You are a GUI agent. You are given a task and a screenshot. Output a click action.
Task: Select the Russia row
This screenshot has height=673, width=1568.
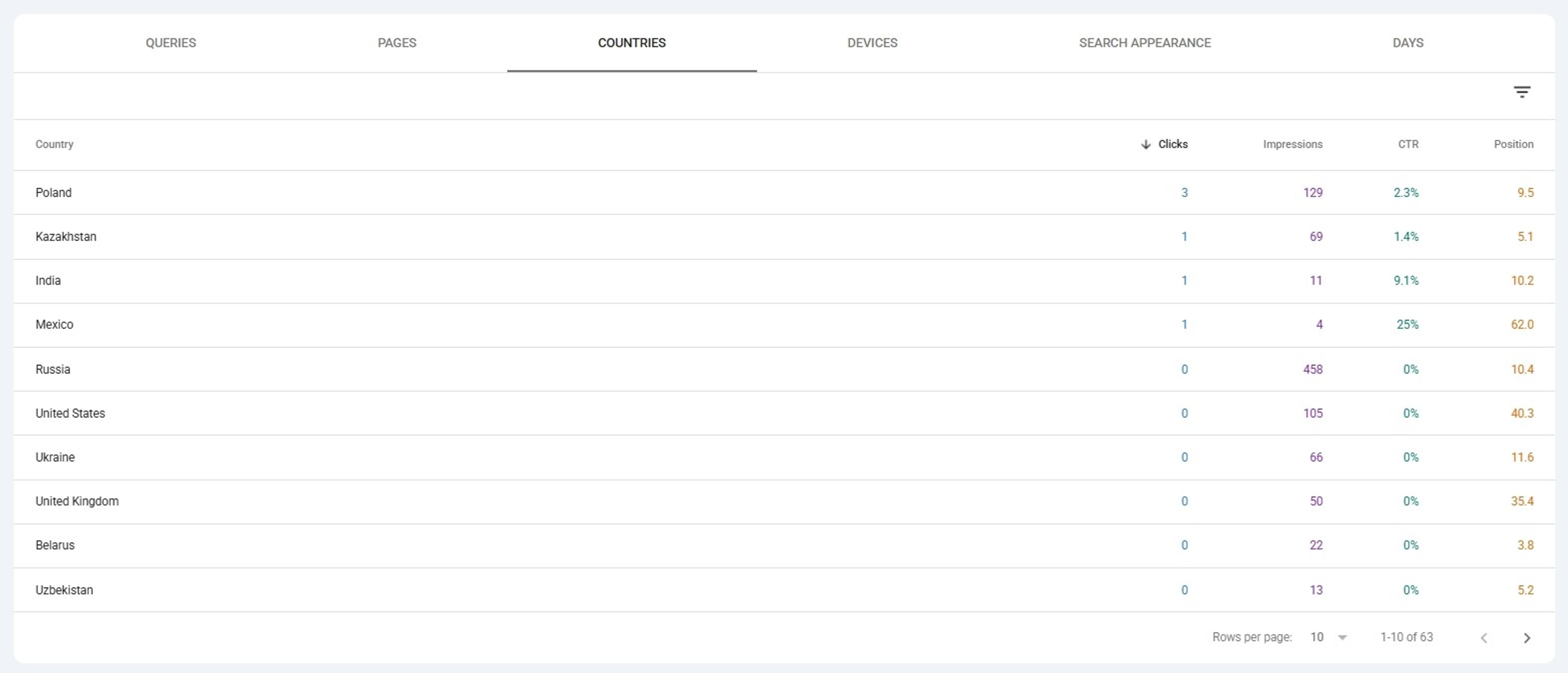[784, 369]
